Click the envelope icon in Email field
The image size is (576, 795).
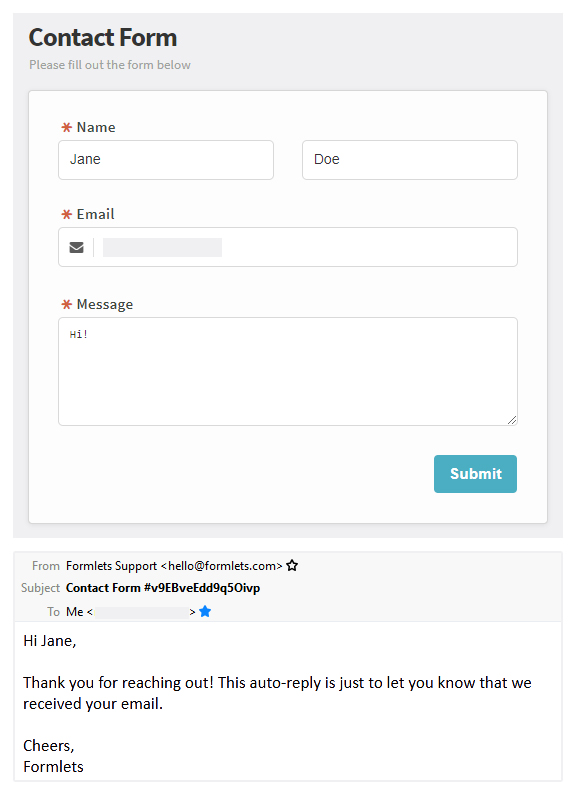[x=77, y=247]
